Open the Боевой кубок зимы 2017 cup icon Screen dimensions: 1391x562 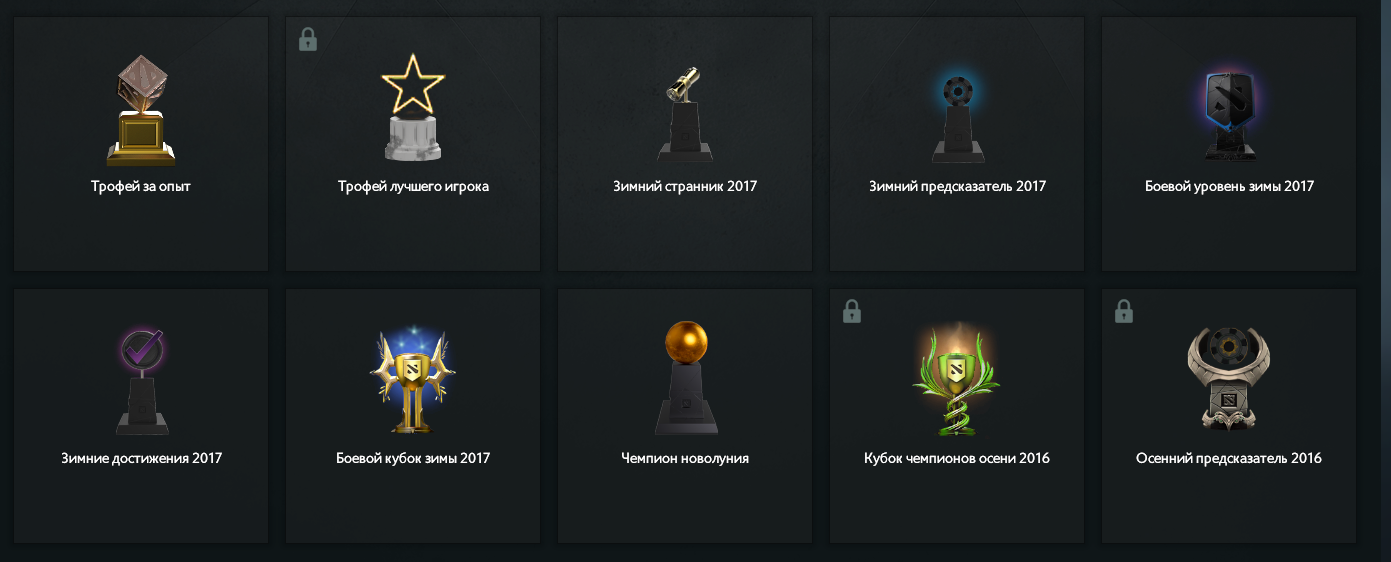pos(413,382)
